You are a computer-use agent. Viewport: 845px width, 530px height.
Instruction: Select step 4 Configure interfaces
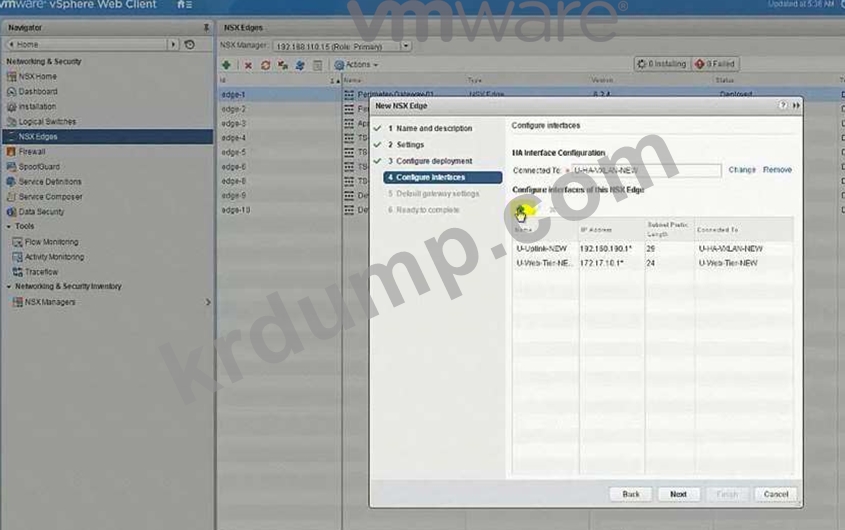(442, 177)
